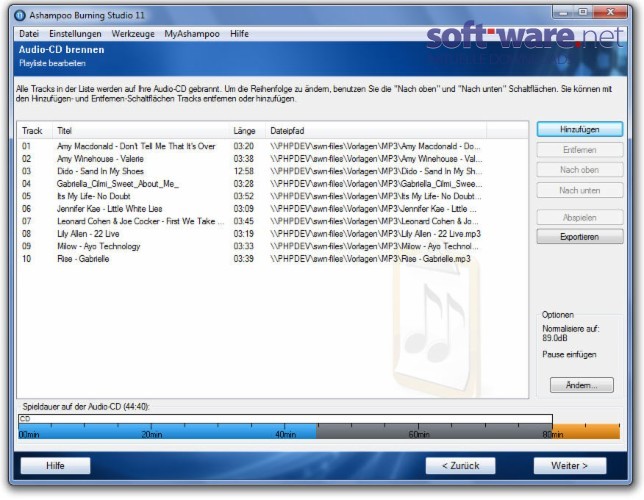Open the MyAshampoo menu
The image size is (644, 500).
click(192, 34)
